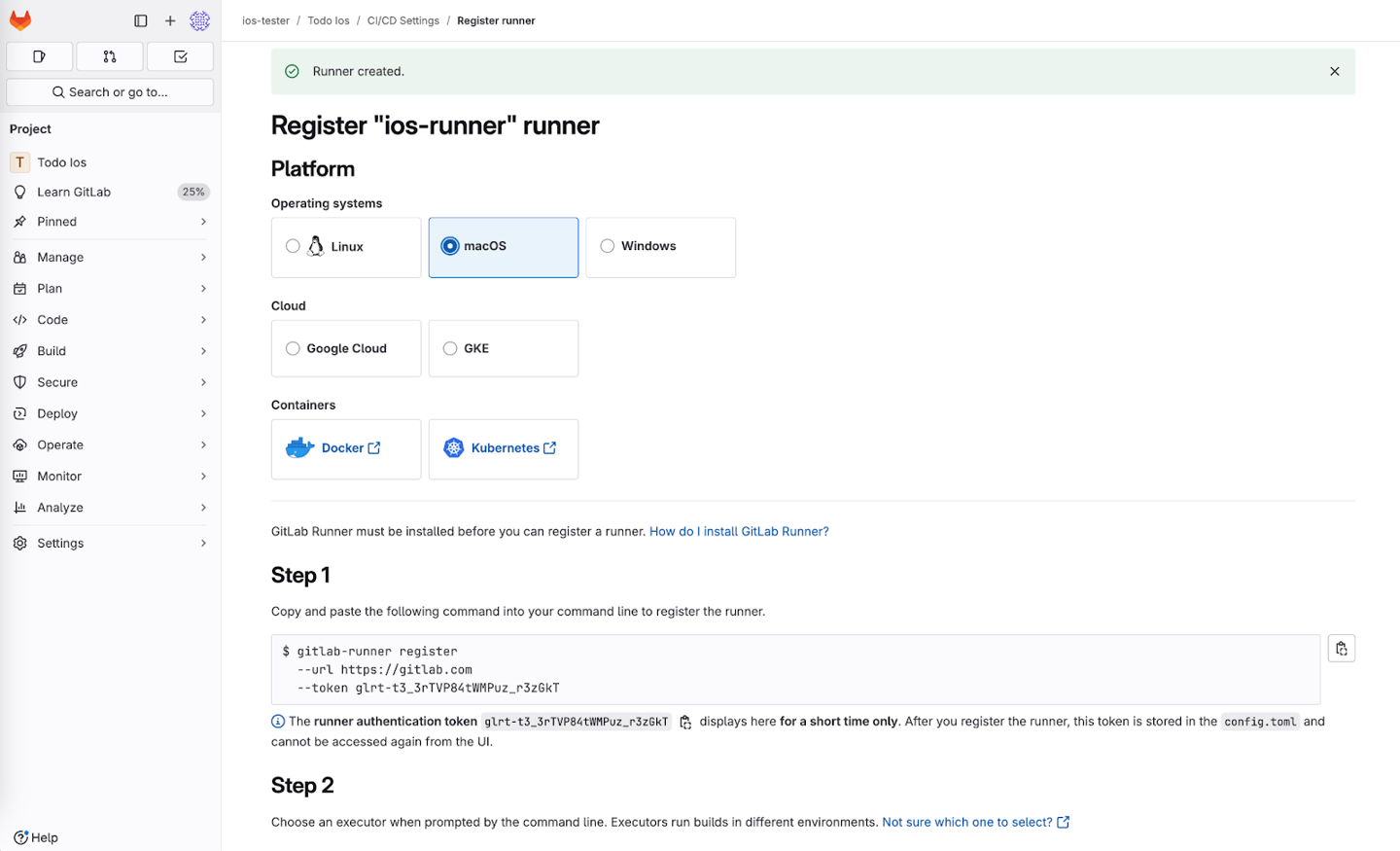
Task: Click the inline token glrt-t3 code text
Action: pos(577,722)
